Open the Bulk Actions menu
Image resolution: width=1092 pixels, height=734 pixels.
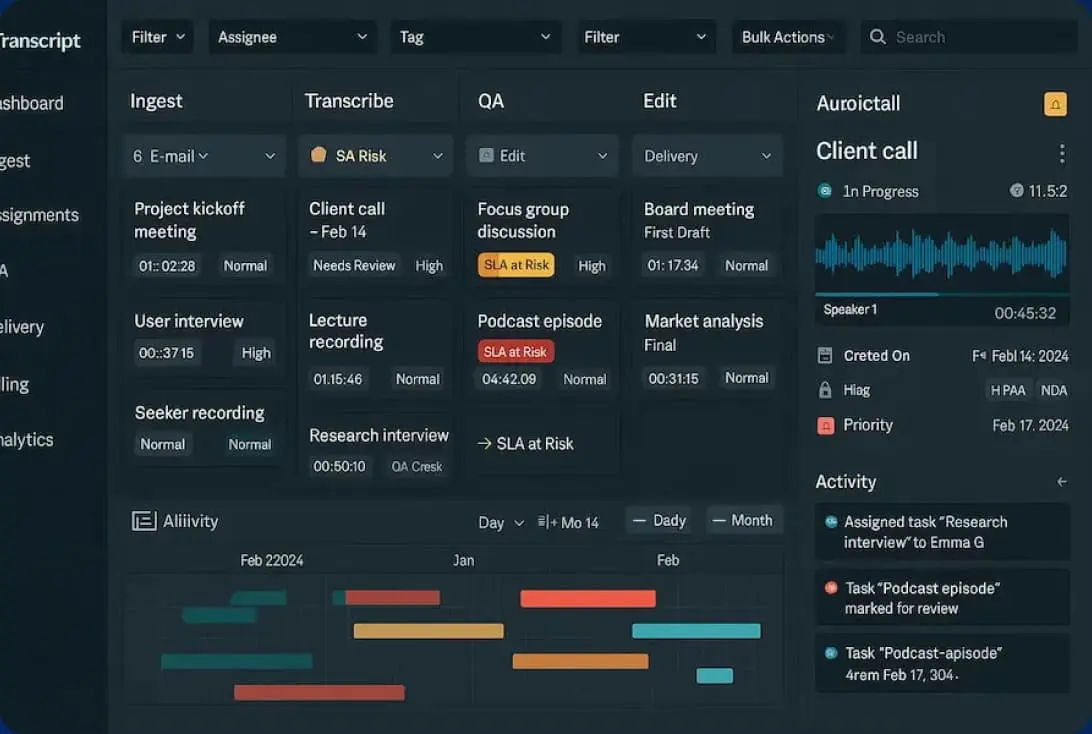[788, 36]
